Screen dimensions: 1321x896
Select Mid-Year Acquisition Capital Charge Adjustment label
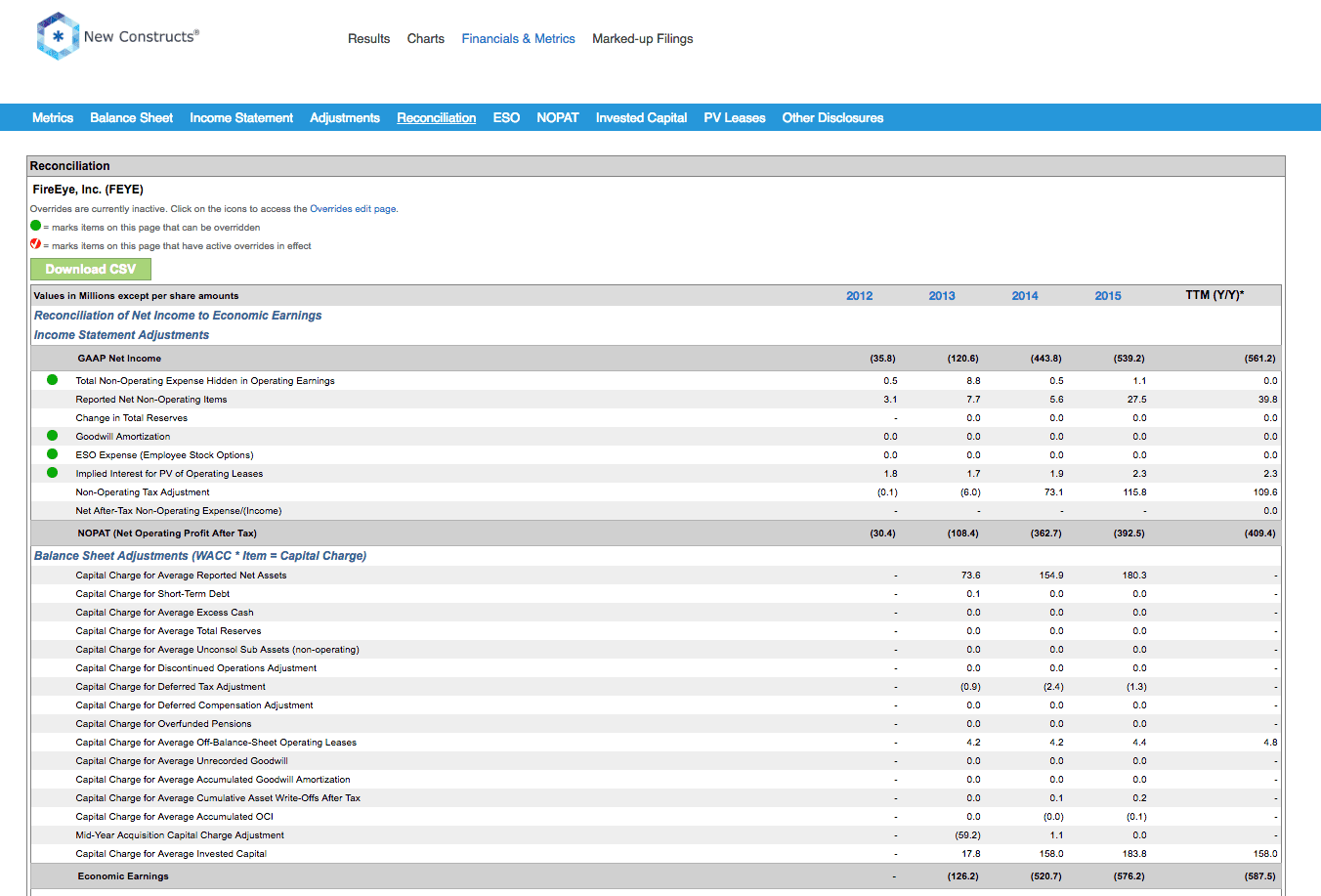[x=180, y=834]
